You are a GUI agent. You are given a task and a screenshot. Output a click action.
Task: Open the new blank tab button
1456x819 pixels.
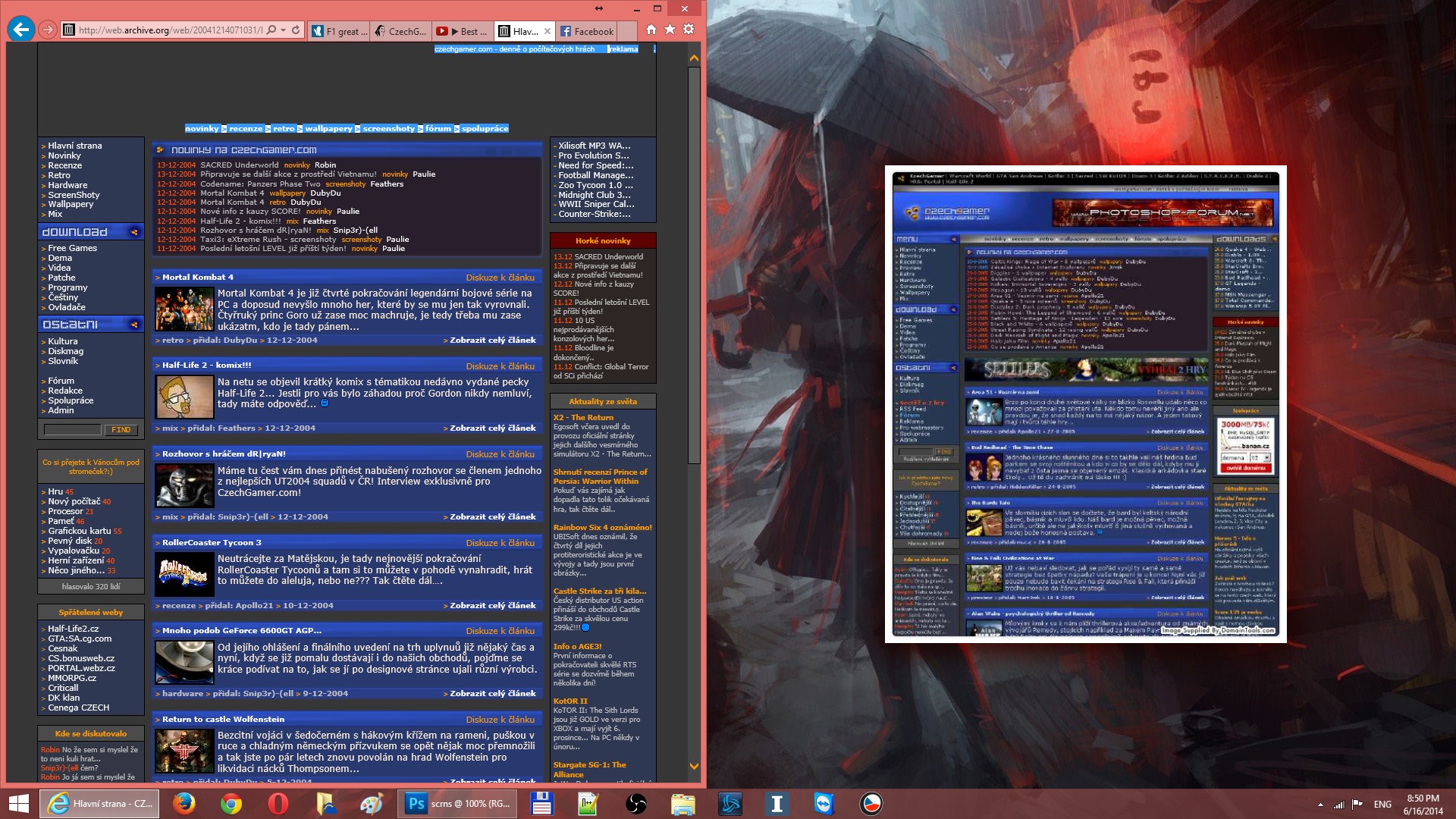pos(627,31)
